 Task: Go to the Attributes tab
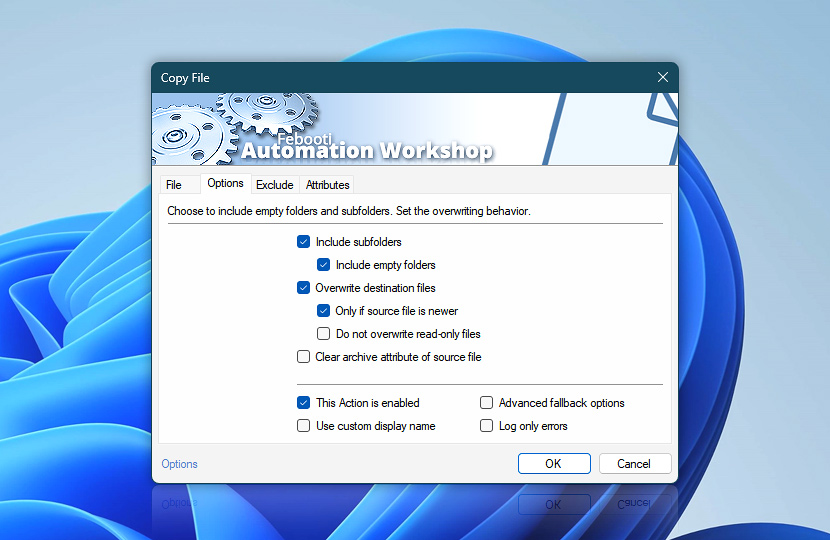[328, 185]
